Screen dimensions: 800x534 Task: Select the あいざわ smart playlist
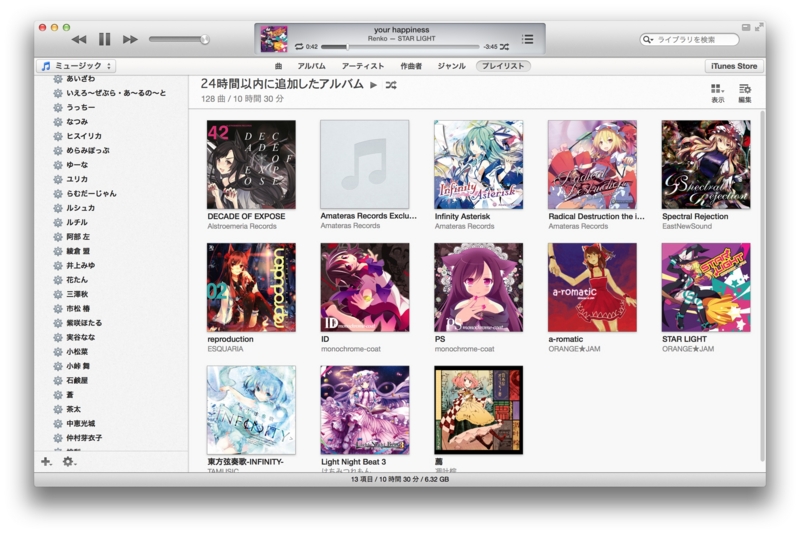click(x=111, y=79)
